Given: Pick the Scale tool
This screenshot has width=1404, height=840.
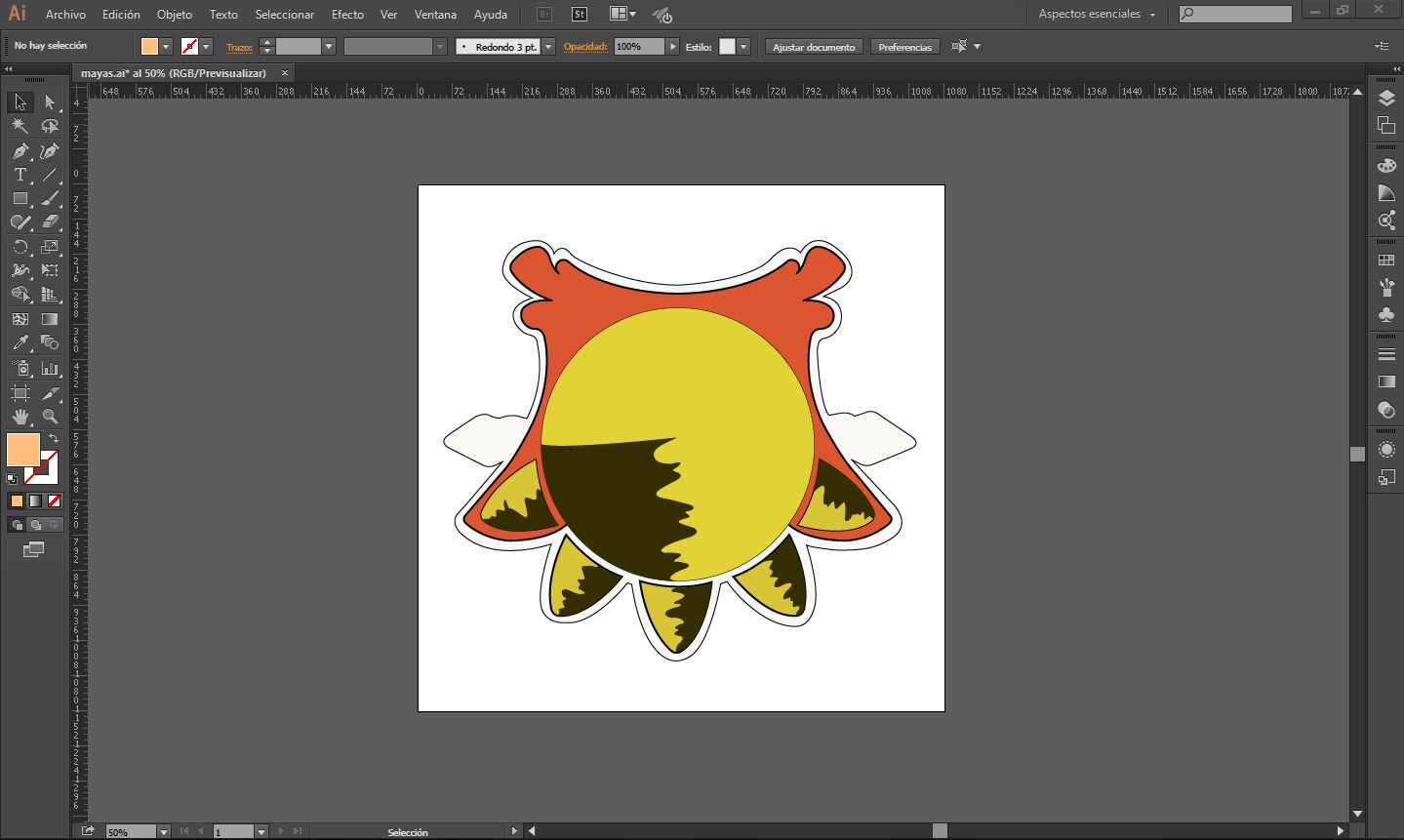Looking at the screenshot, I should coord(51,247).
